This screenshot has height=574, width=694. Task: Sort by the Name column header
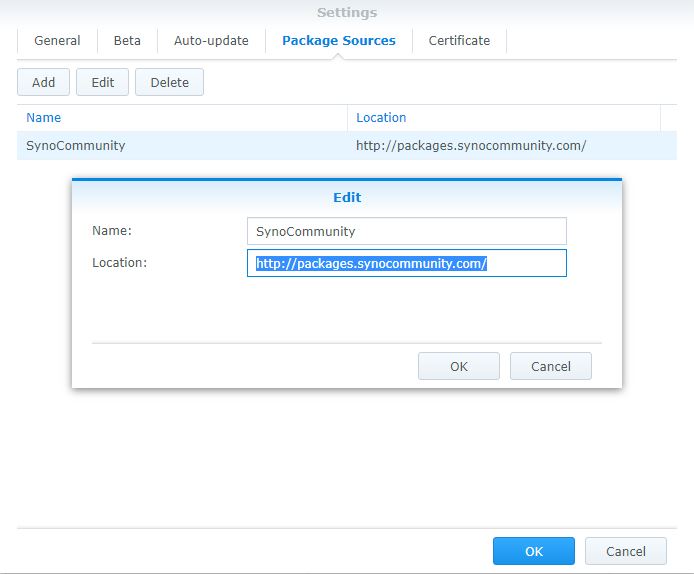coord(182,118)
